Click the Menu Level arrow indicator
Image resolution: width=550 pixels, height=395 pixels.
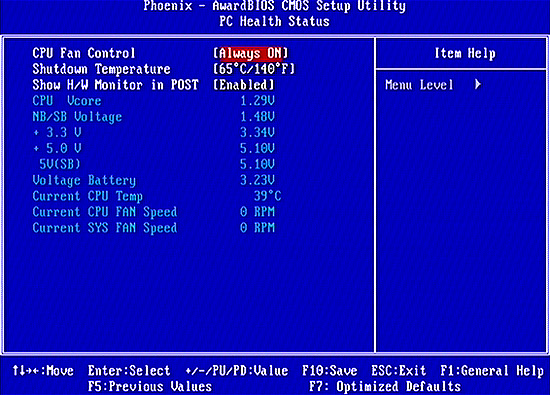click(x=478, y=85)
